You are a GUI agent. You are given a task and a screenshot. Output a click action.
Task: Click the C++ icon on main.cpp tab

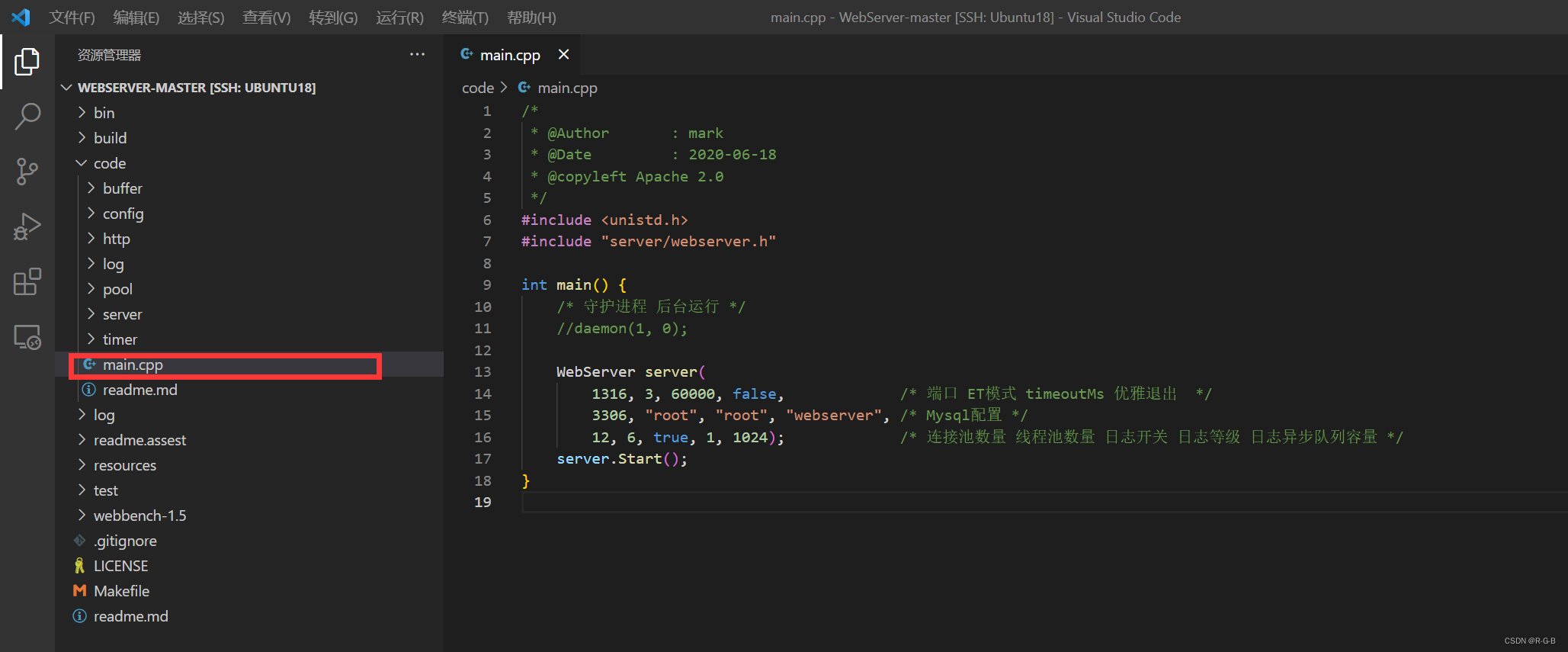[467, 54]
